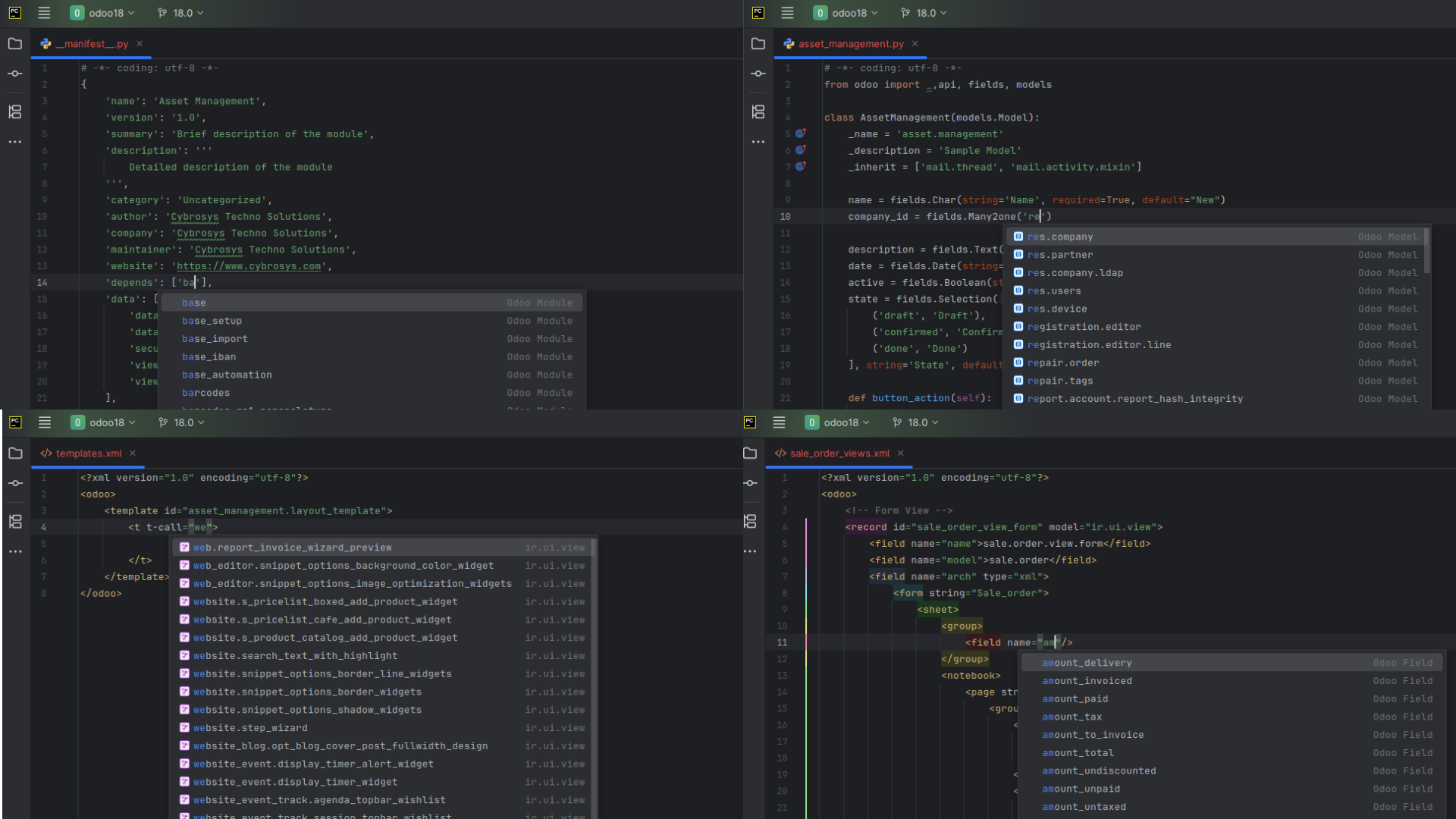
Task: Open the https://www.cybrosys.com link
Action: (249, 266)
